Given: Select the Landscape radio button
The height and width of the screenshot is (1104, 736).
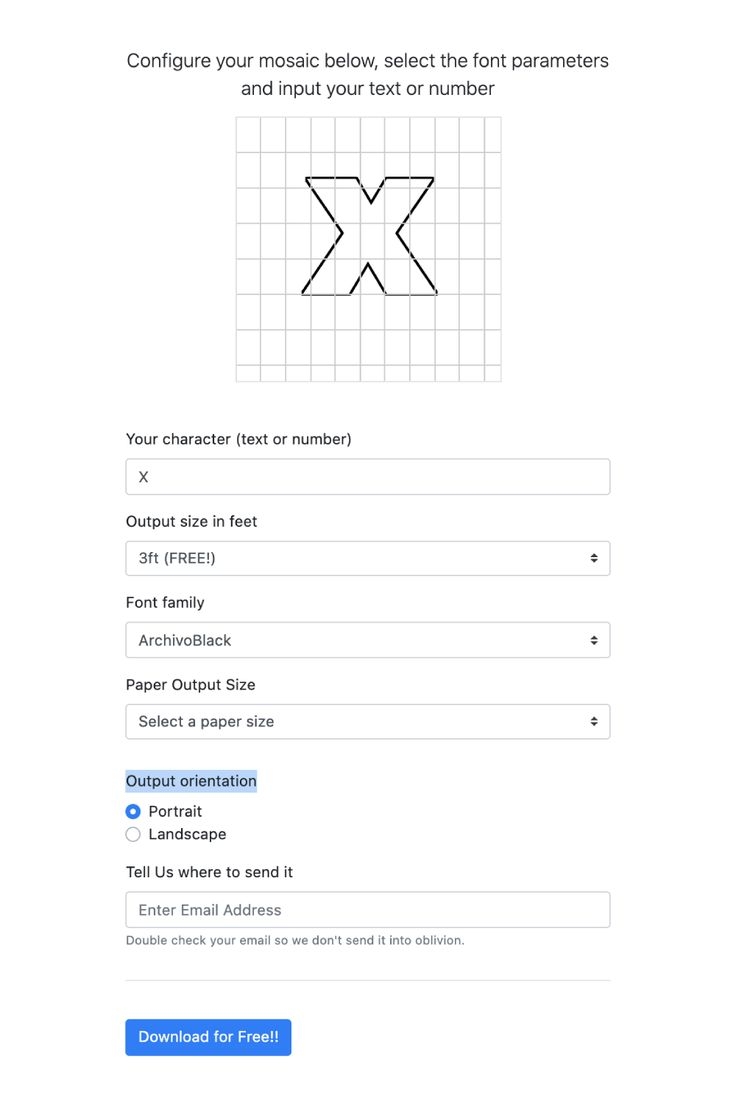Looking at the screenshot, I should (133, 834).
